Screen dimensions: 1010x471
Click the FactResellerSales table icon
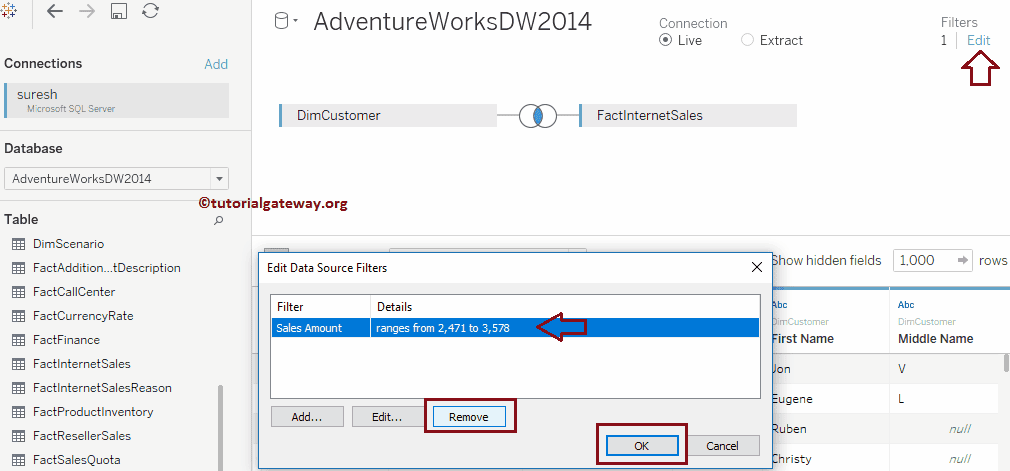pyautogui.click(x=18, y=436)
